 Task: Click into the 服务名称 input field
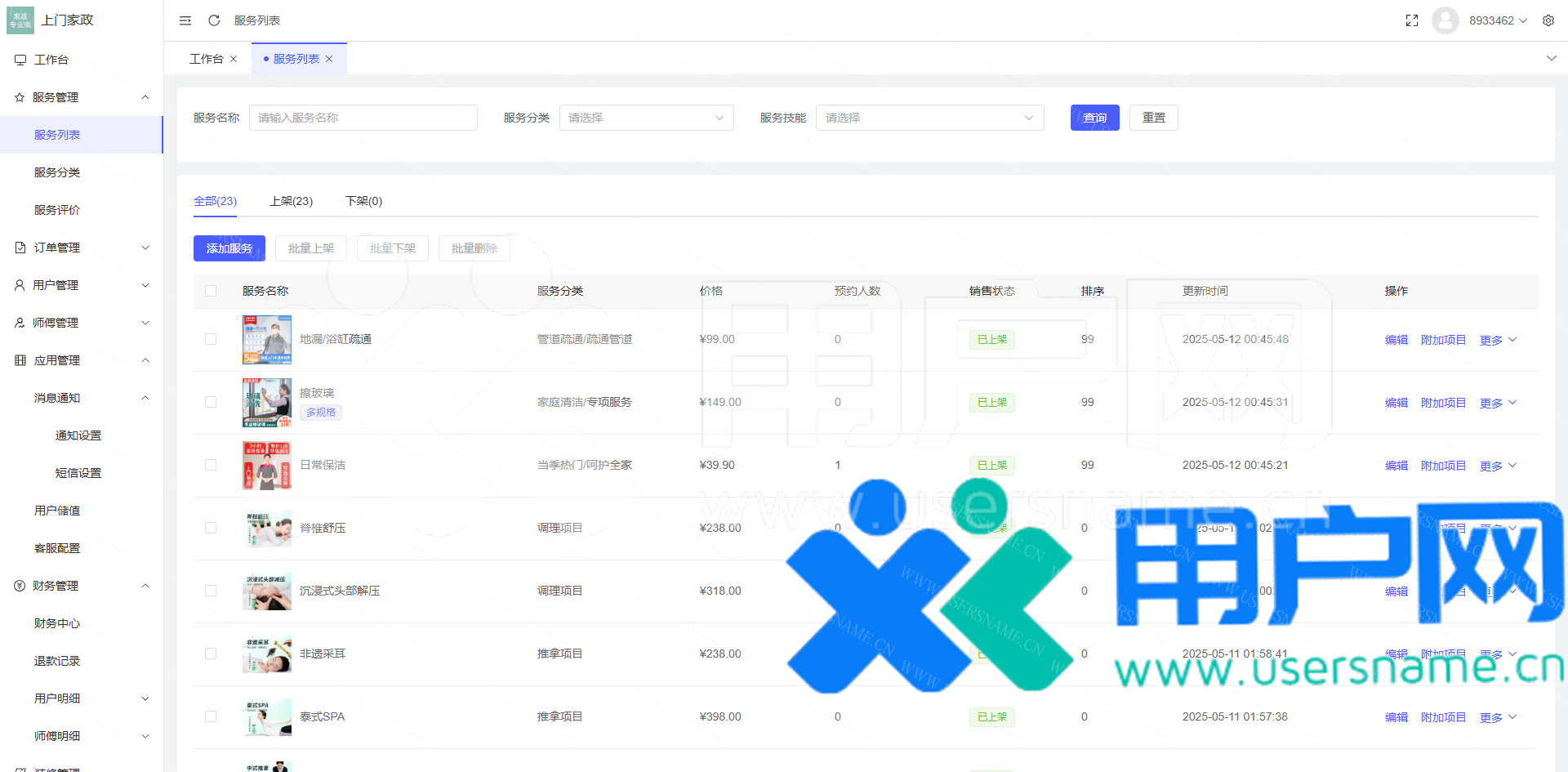[363, 118]
